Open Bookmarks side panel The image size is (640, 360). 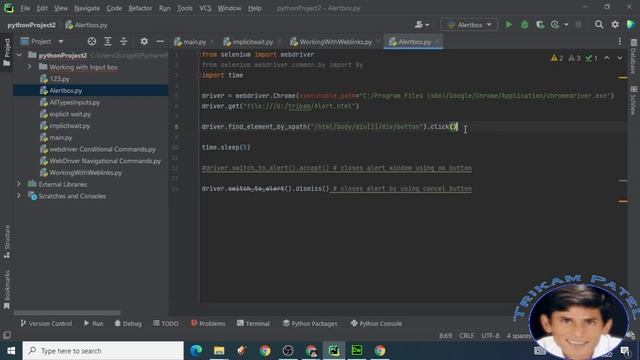[x=7, y=290]
